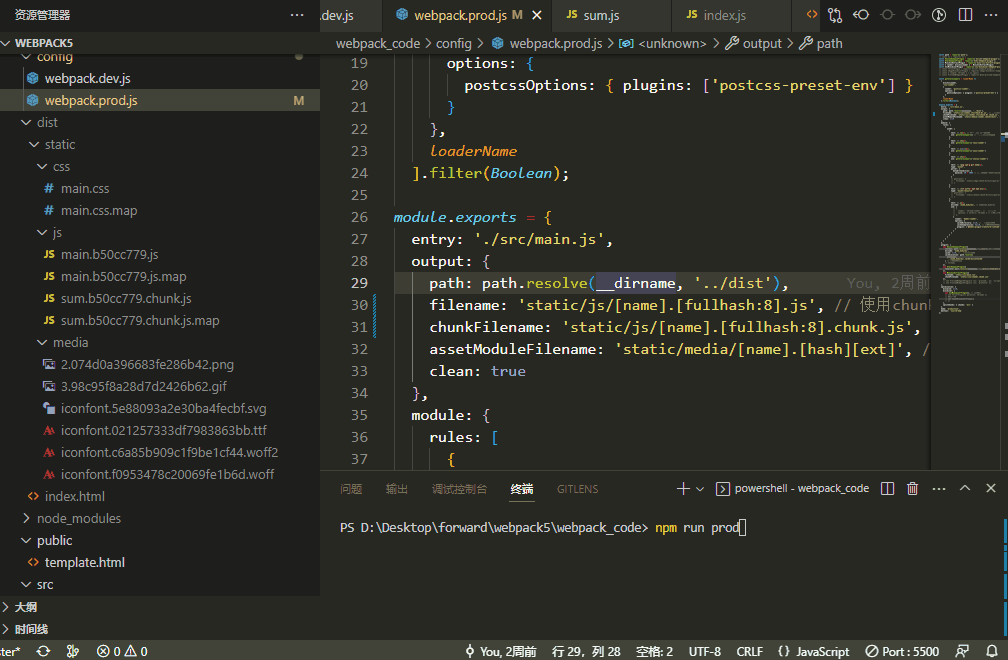Open index.html in the dist folder

pyautogui.click(x=74, y=496)
